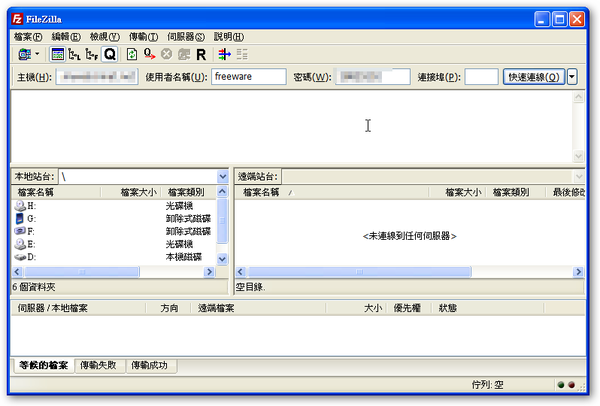Open the 伺服器(S) menu
Screen dimensions: 600x406
[x=186, y=37]
